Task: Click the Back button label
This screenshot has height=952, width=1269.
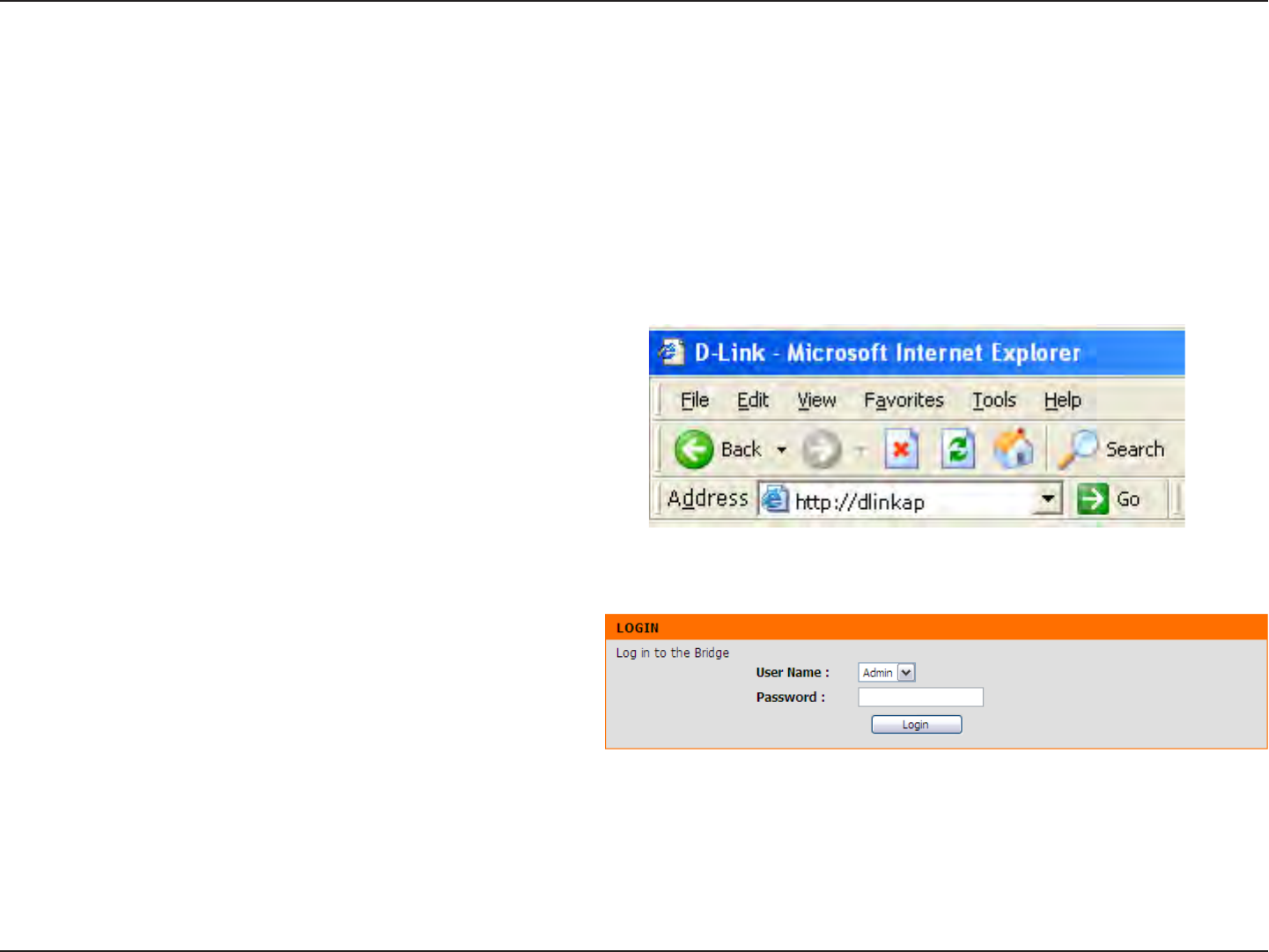Action: click(741, 450)
